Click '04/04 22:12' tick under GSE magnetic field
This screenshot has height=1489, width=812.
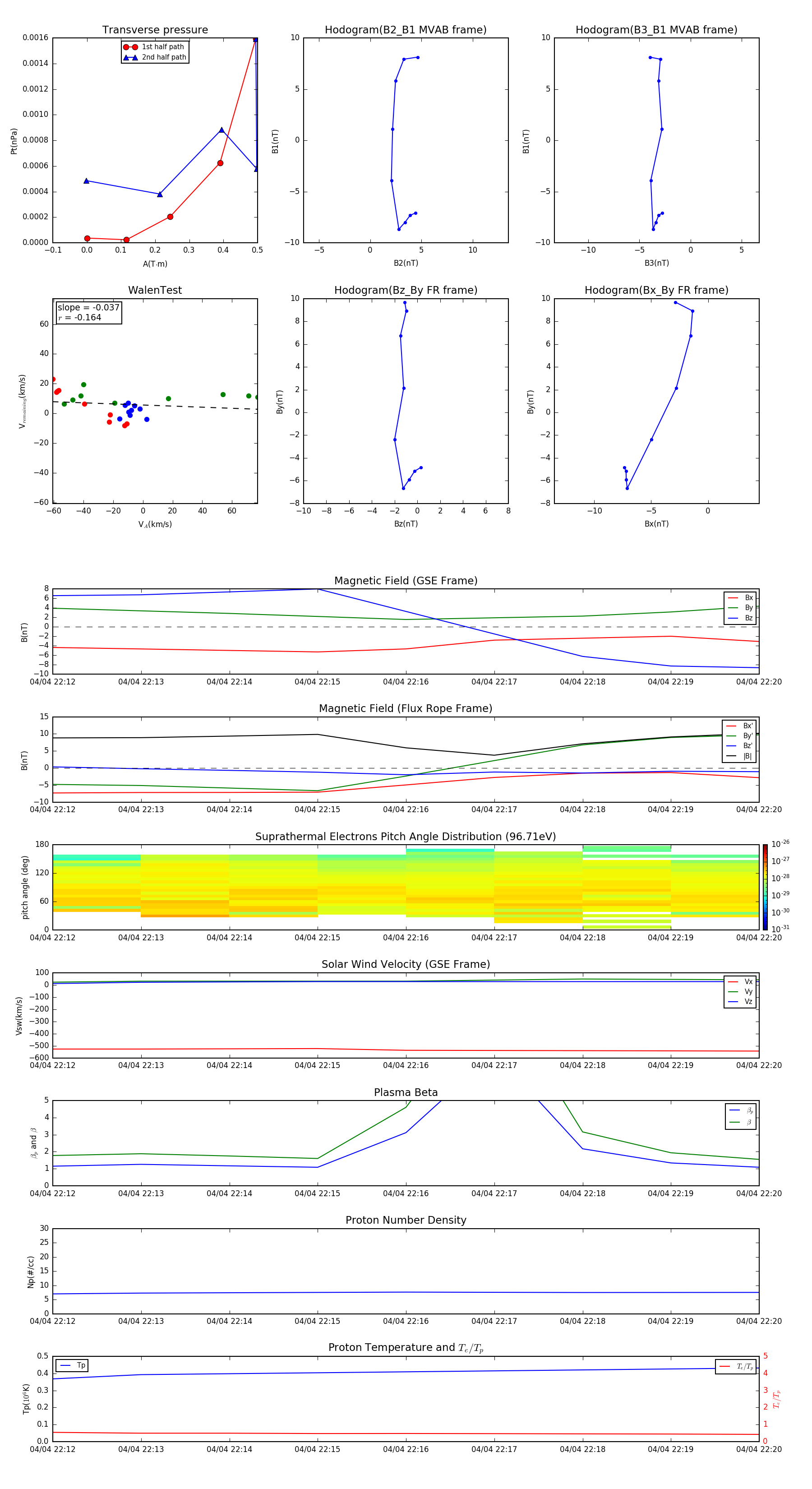point(53,681)
